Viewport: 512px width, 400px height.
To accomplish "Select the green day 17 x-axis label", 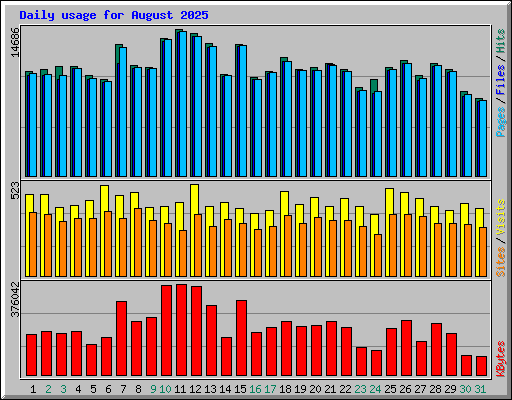I will tap(270, 389).
